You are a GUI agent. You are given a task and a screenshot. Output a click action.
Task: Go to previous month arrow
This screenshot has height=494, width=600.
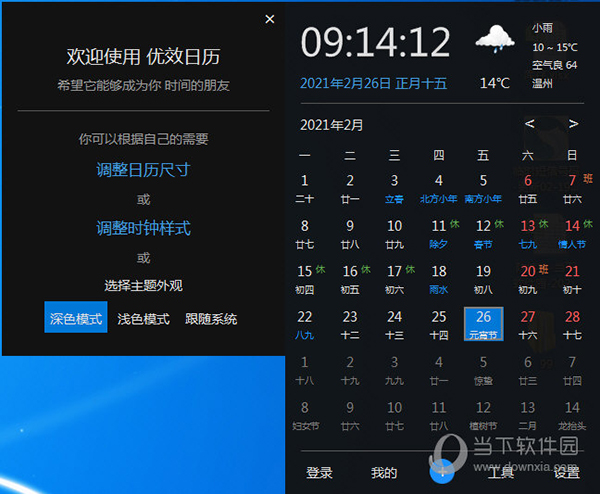tap(530, 124)
